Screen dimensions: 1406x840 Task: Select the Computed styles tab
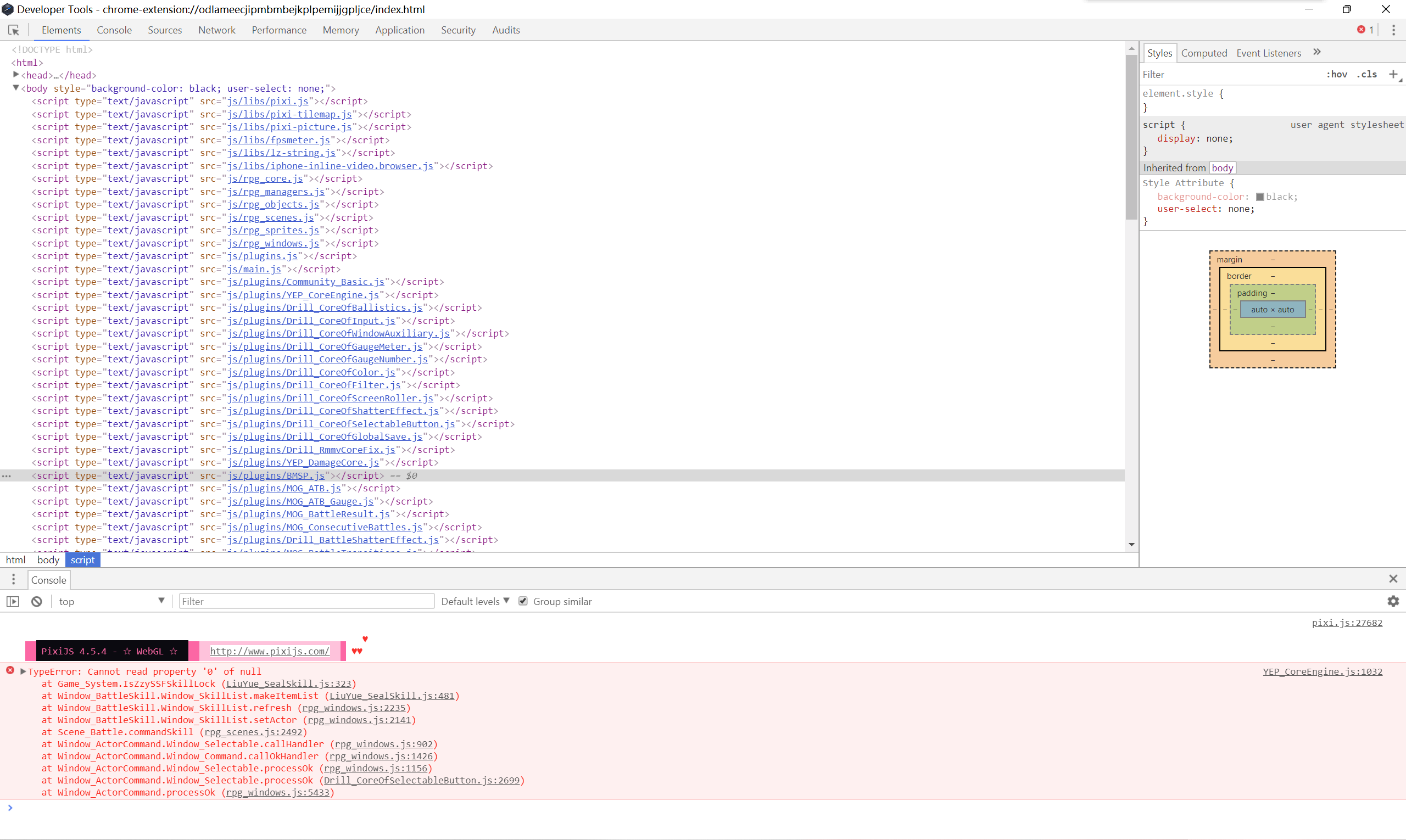coord(1204,53)
